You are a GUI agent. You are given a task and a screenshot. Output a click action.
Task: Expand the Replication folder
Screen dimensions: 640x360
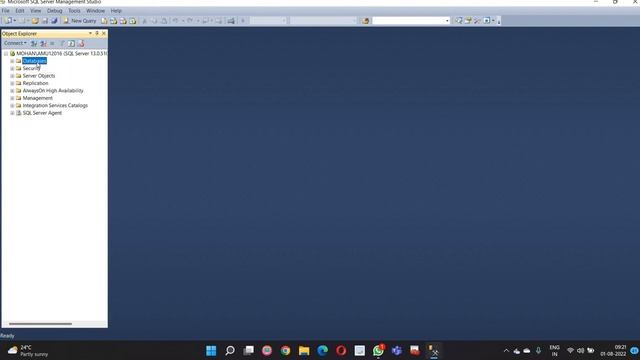coord(12,83)
